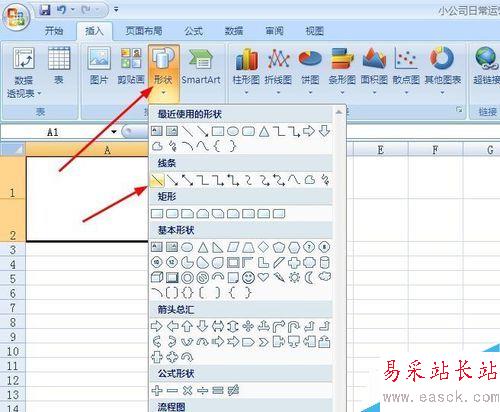The height and width of the screenshot is (412, 500).
Task: Choose the scribble tool under 线条
Action: coord(325,180)
